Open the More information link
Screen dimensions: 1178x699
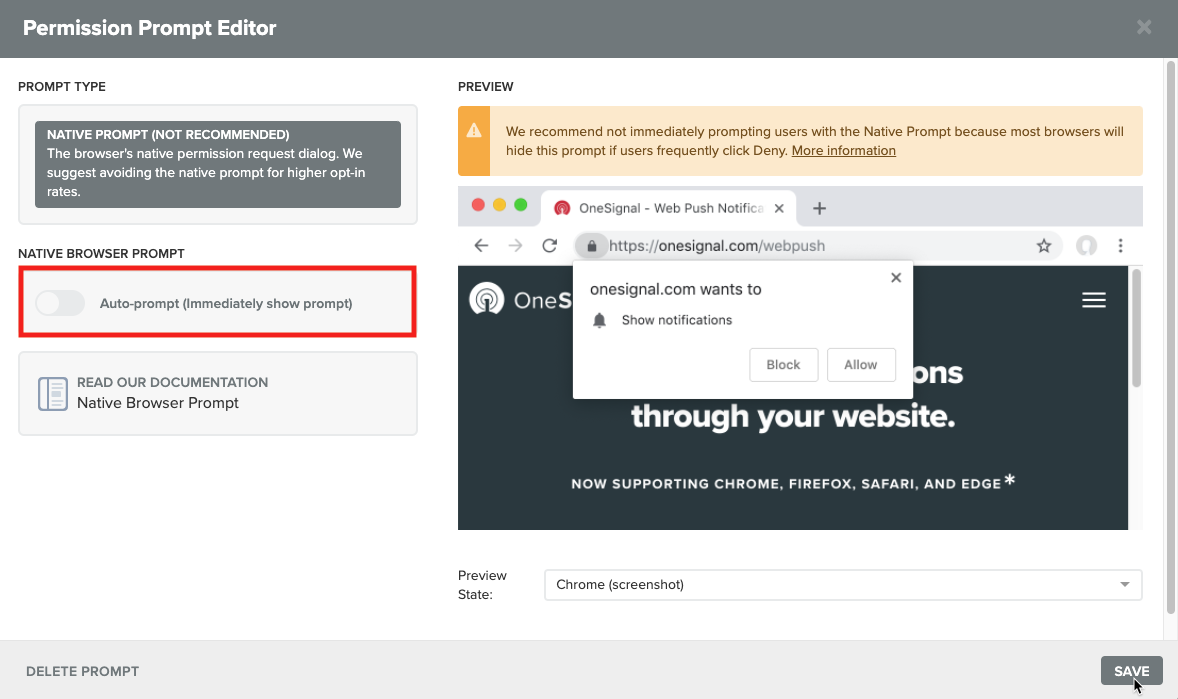coord(843,150)
